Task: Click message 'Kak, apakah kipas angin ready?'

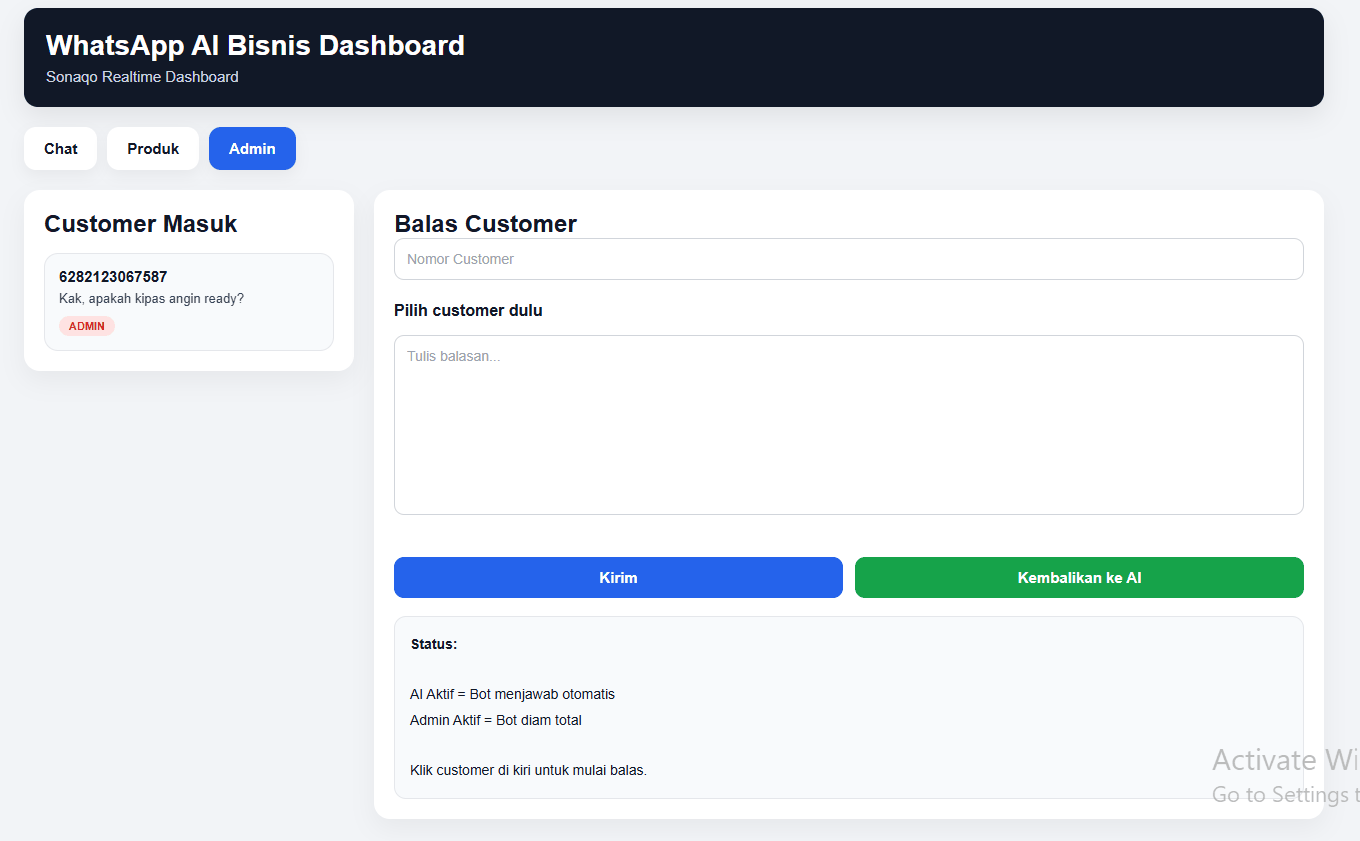Action: point(151,299)
